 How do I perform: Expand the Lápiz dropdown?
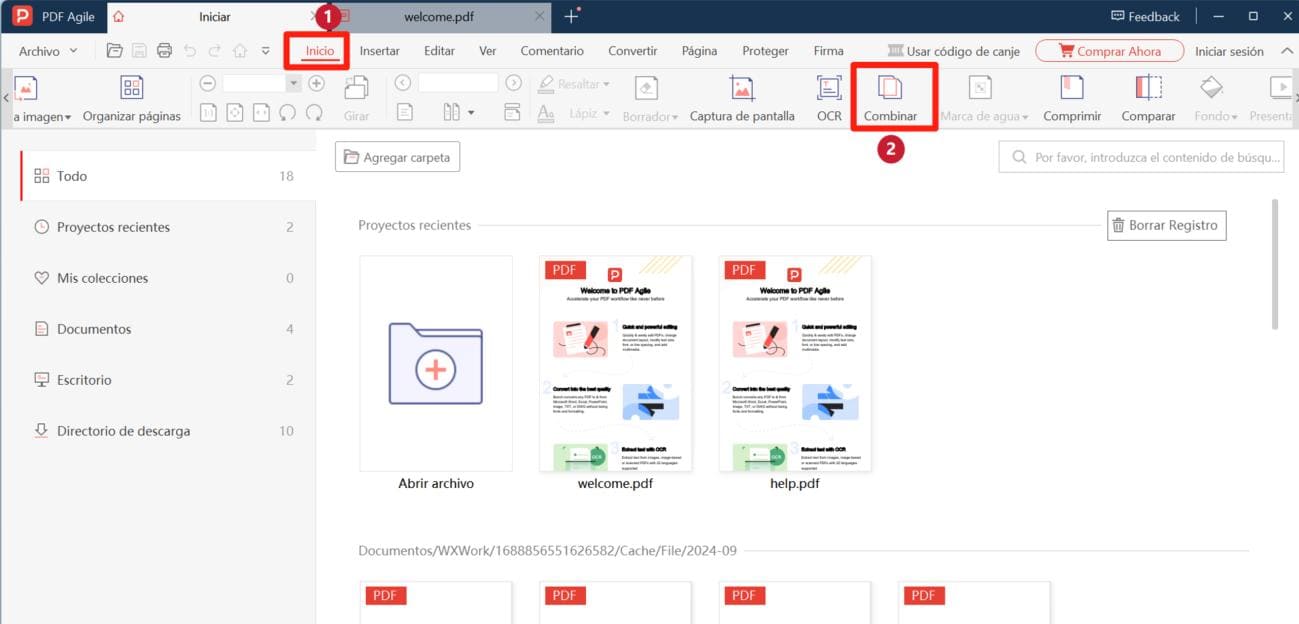[606, 114]
